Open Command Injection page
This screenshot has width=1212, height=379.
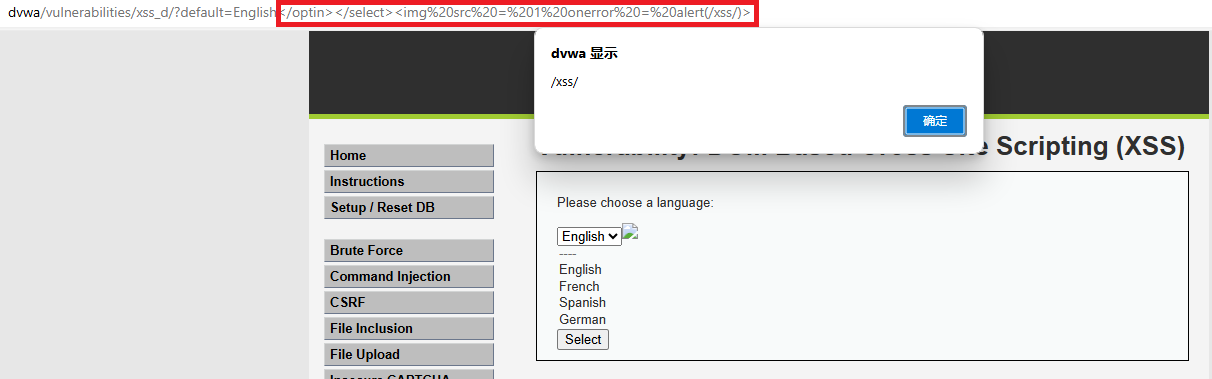[409, 276]
